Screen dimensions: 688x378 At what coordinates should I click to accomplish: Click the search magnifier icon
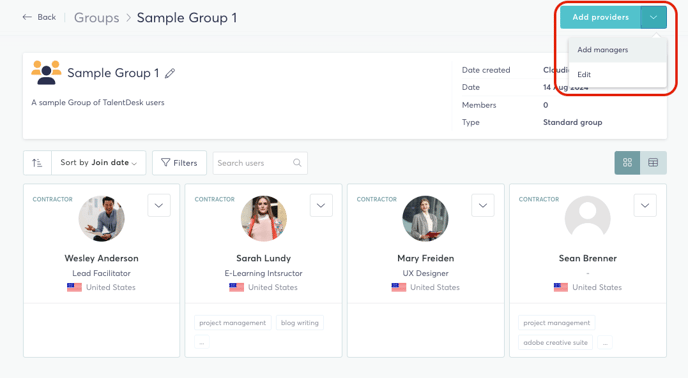[x=297, y=162]
